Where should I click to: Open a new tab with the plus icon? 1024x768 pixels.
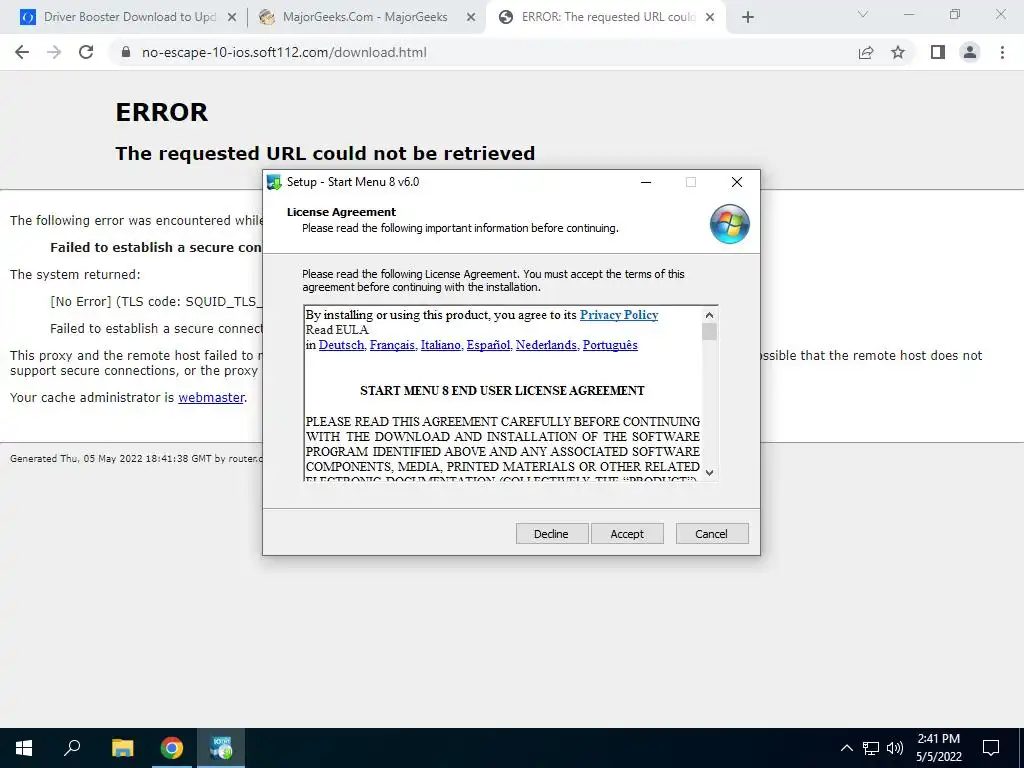(x=748, y=17)
